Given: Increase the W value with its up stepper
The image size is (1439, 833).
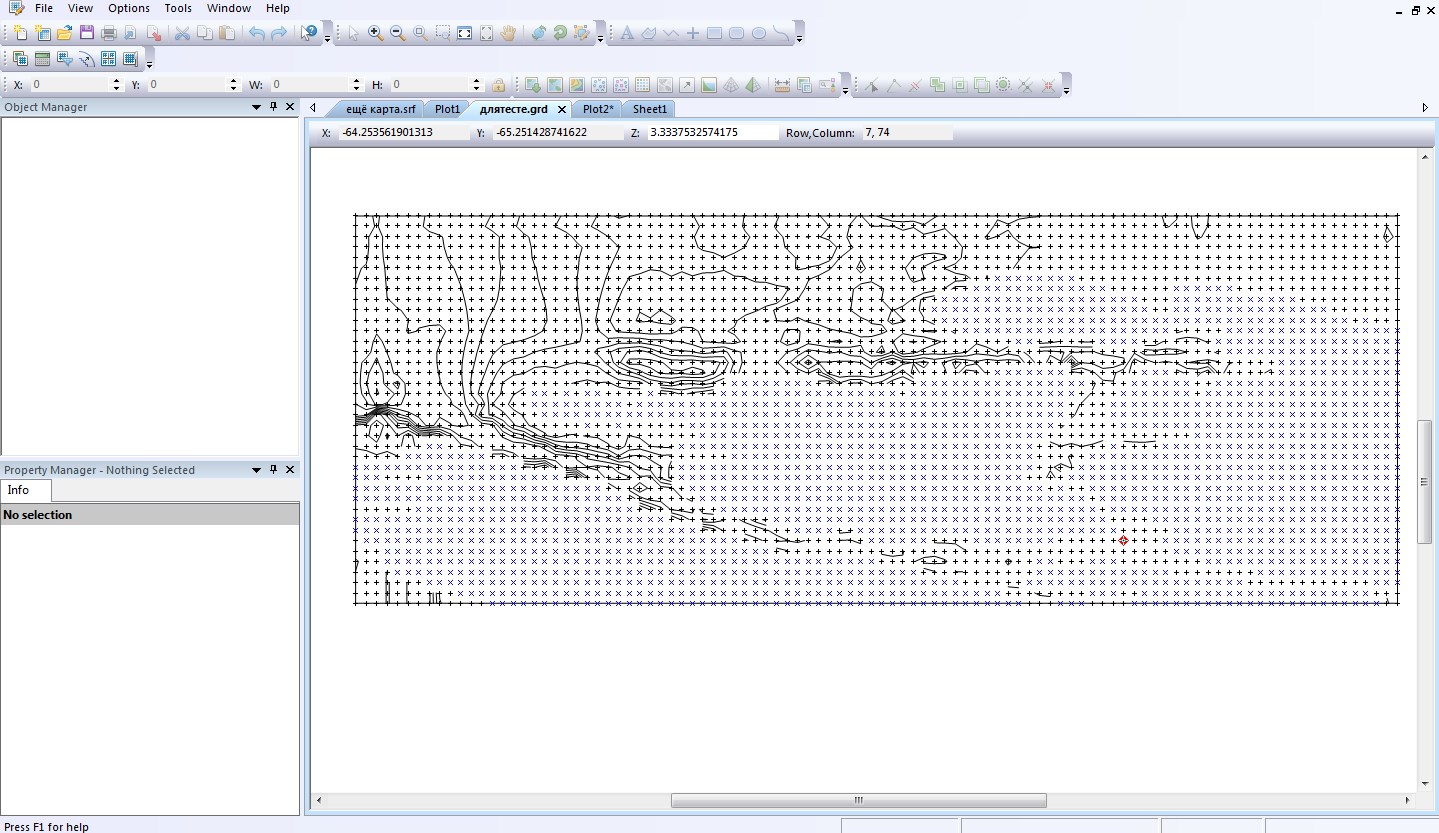Looking at the screenshot, I should click(x=356, y=80).
